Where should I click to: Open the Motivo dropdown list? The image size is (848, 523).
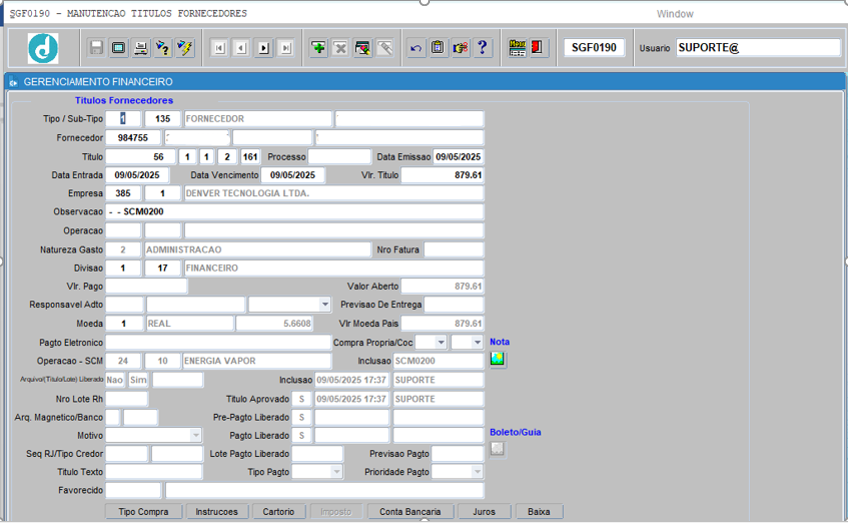[195, 435]
